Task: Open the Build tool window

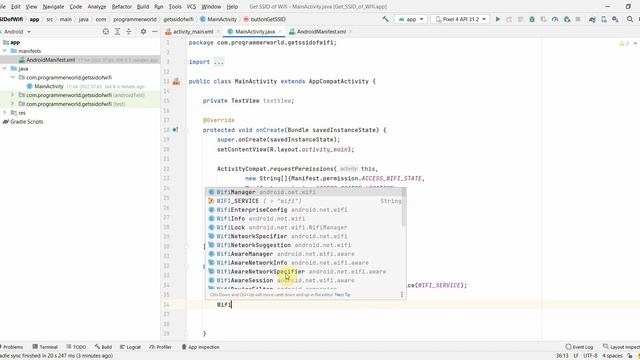Action: (103, 347)
